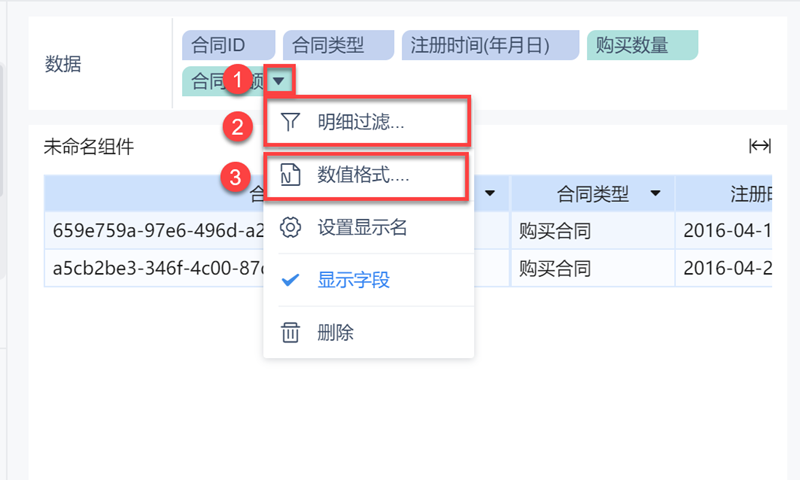Click the trash can delete icon
The image size is (800, 480).
[290, 332]
